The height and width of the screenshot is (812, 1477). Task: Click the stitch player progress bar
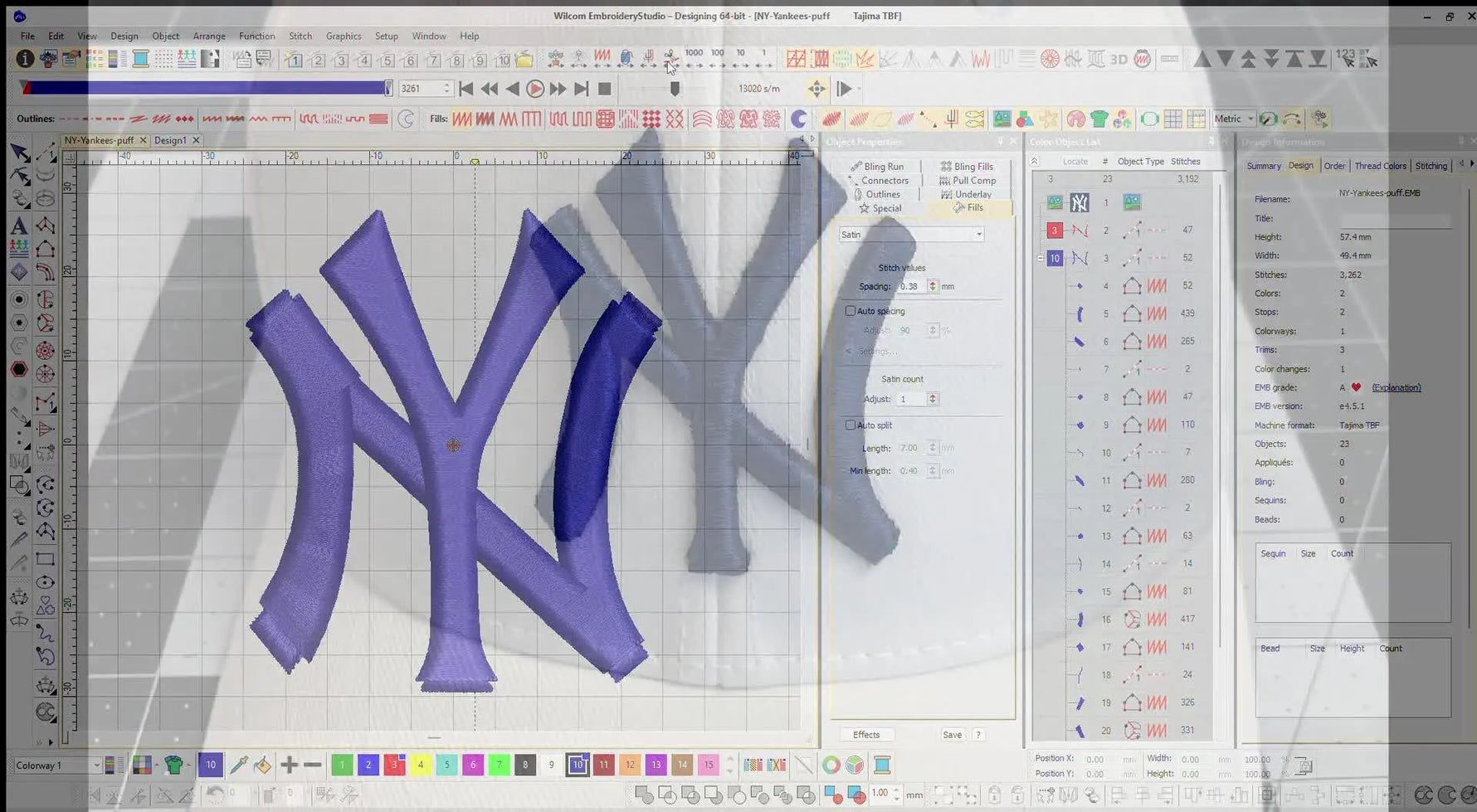tap(206, 88)
